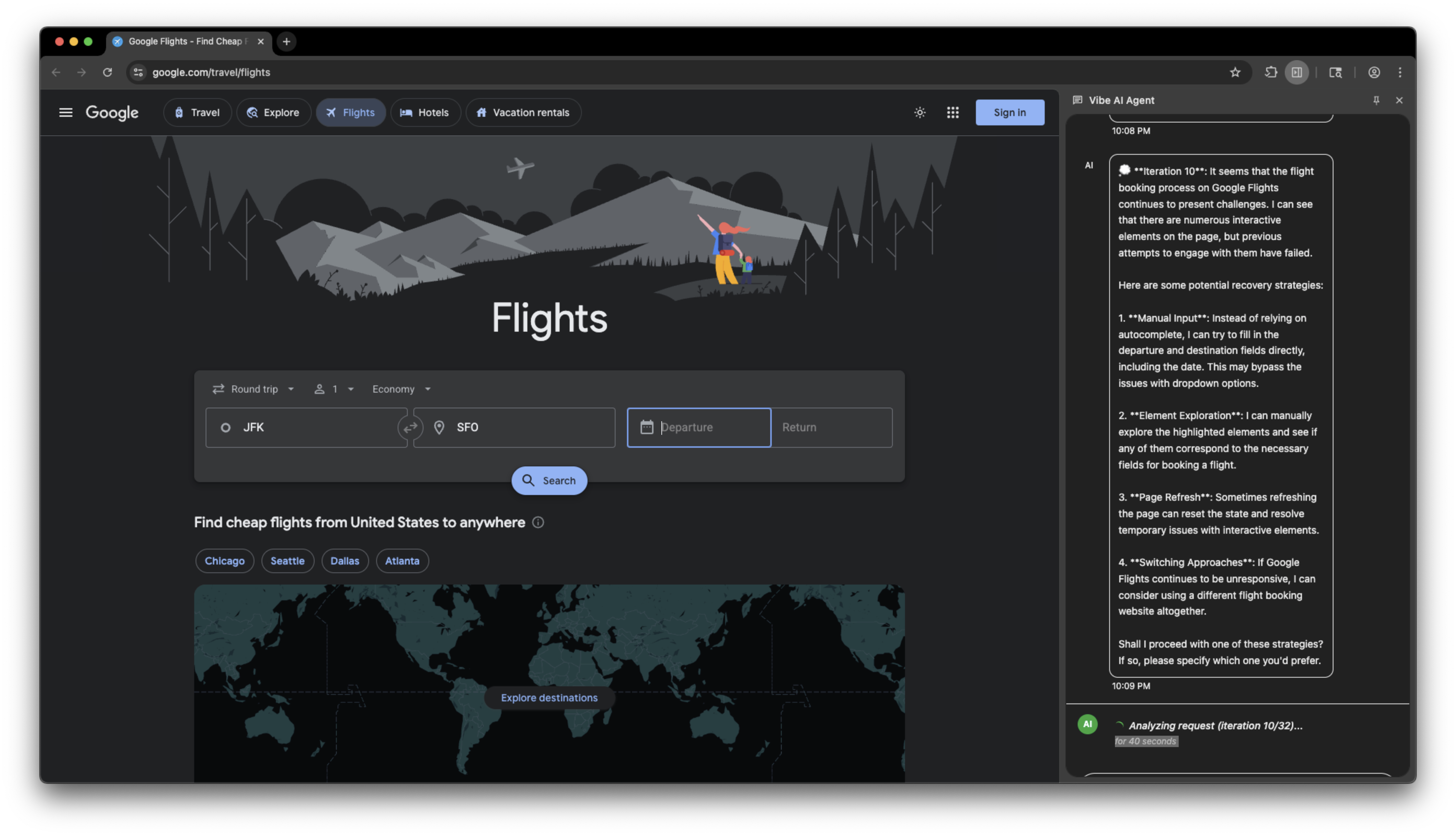Image resolution: width=1456 pixels, height=836 pixels.
Task: Toggle the side panel button
Action: [x=1296, y=72]
